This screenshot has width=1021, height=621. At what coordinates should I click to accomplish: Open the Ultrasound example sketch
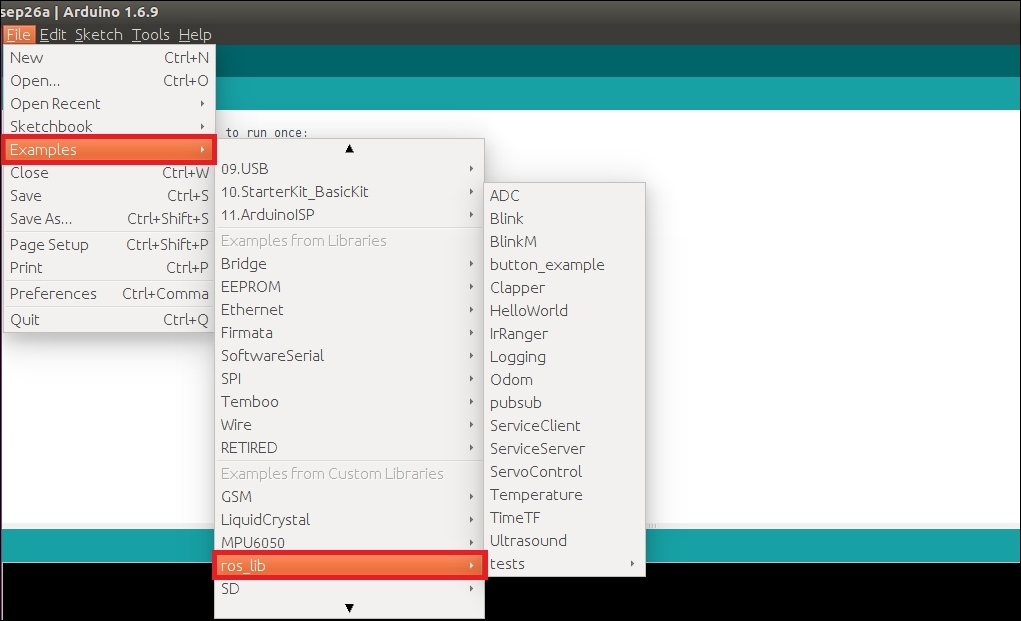[x=565, y=541]
